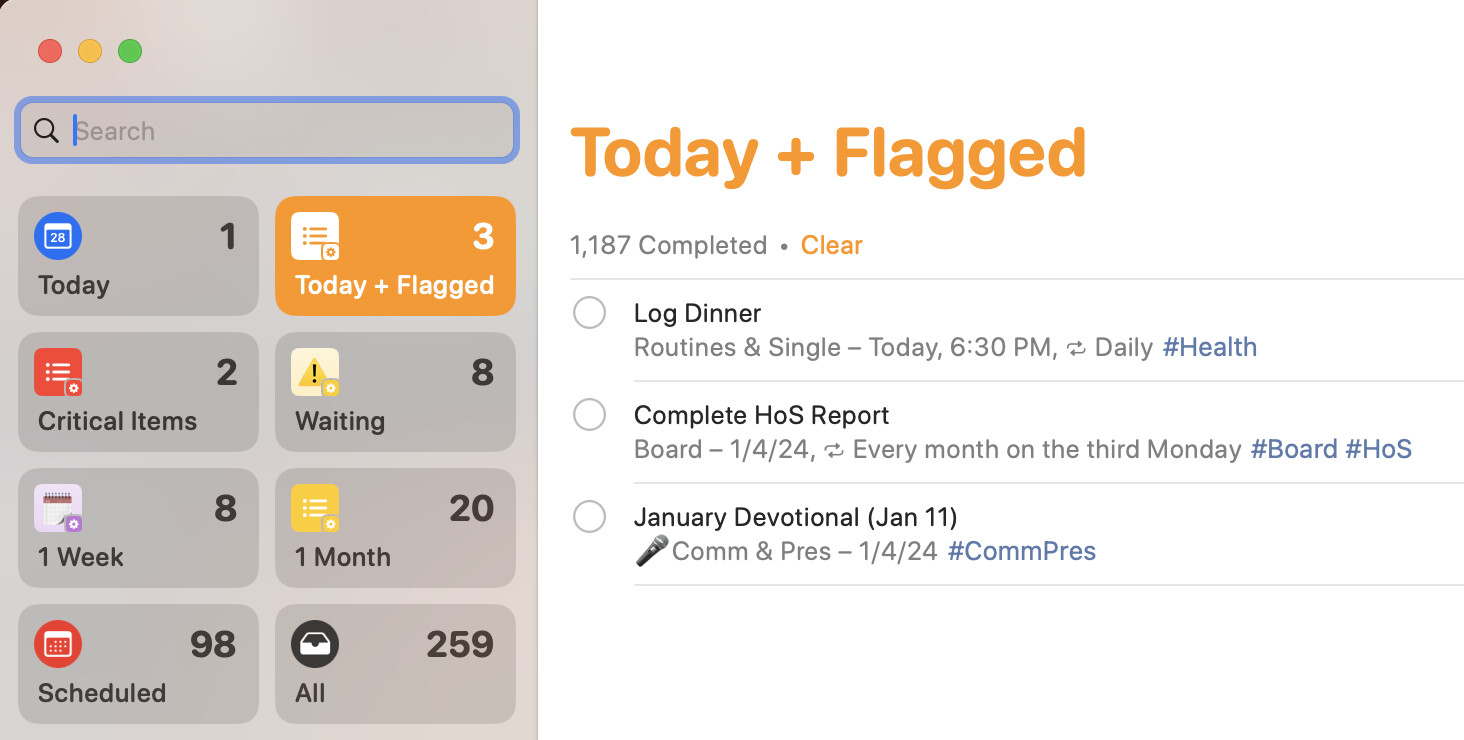The height and width of the screenshot is (740, 1464).
Task: Click the Today calendar icon
Action: tap(58, 237)
